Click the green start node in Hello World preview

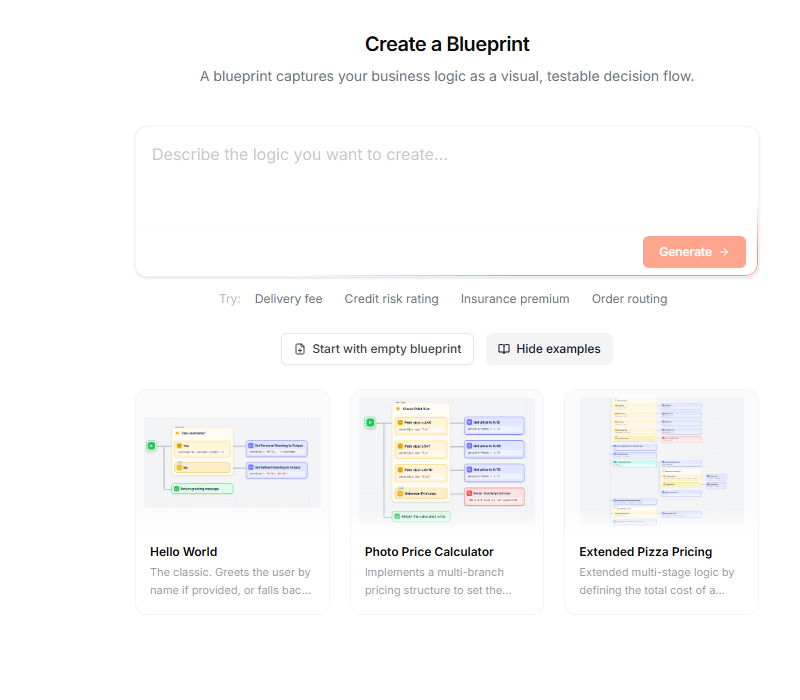pyautogui.click(x=151, y=445)
